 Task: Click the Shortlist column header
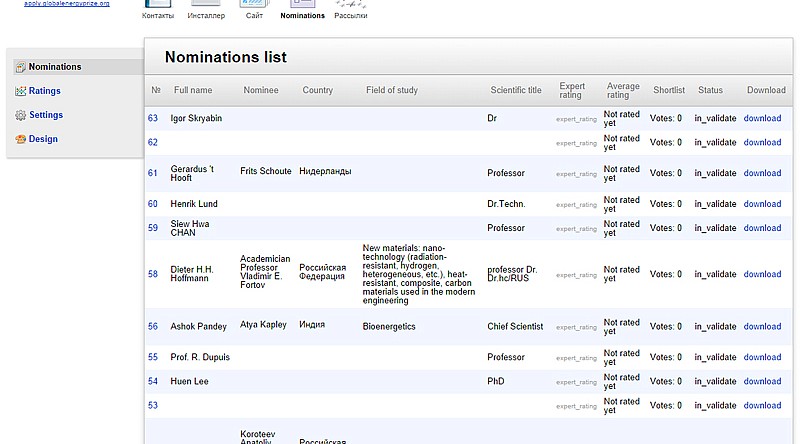(x=669, y=90)
